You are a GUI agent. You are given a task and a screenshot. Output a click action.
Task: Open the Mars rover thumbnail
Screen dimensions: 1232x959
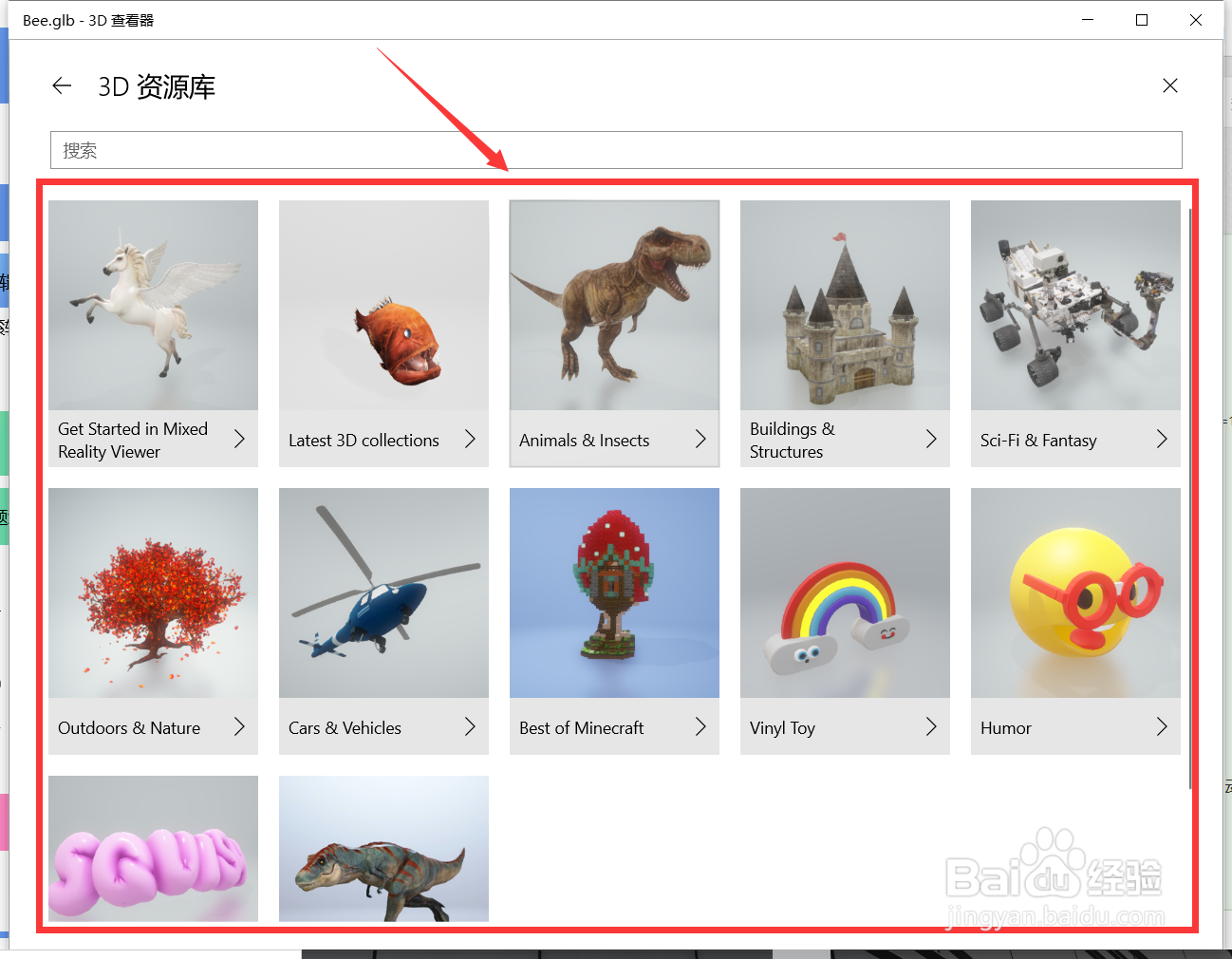(x=1075, y=305)
